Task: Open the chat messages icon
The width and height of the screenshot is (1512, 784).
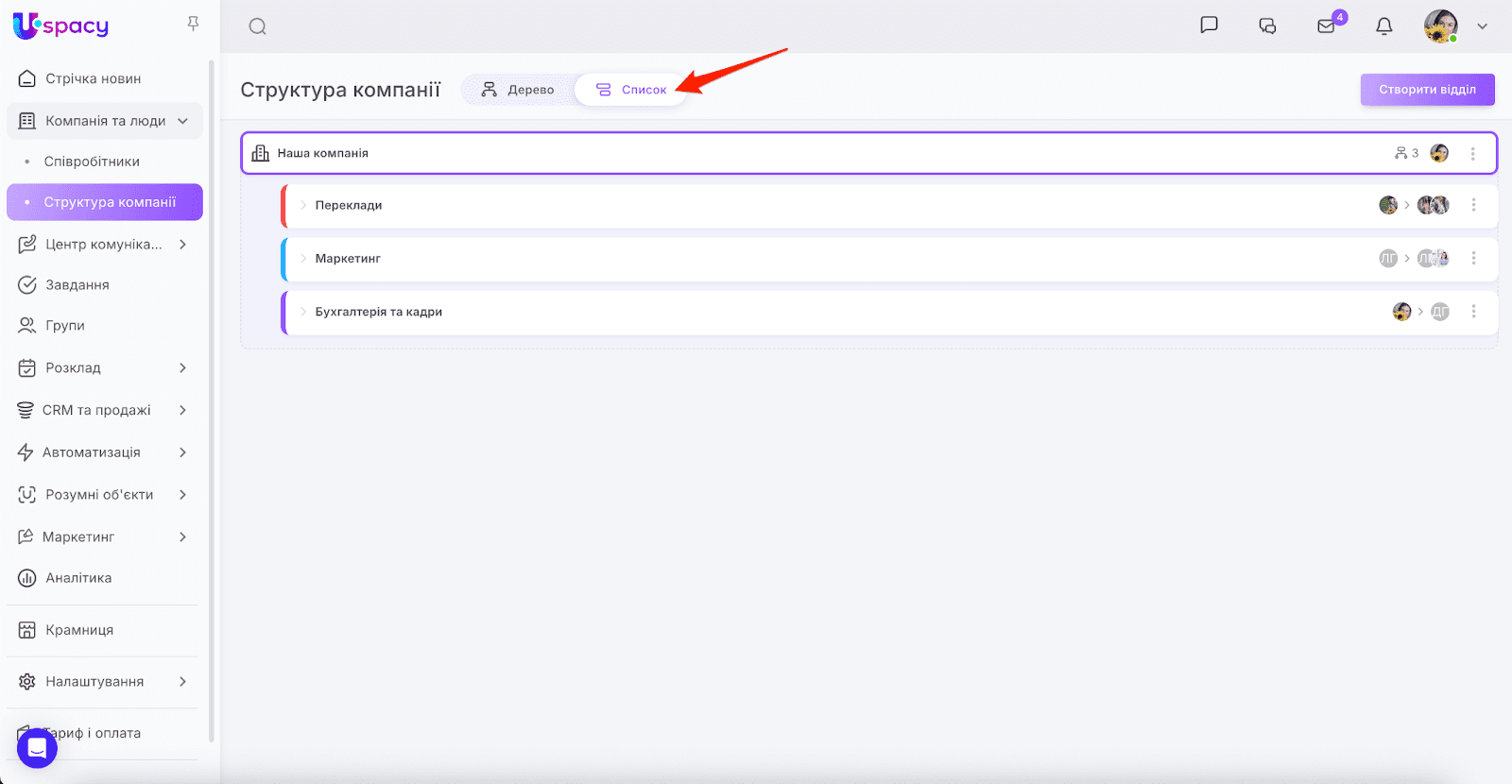Action: pyautogui.click(x=1209, y=26)
